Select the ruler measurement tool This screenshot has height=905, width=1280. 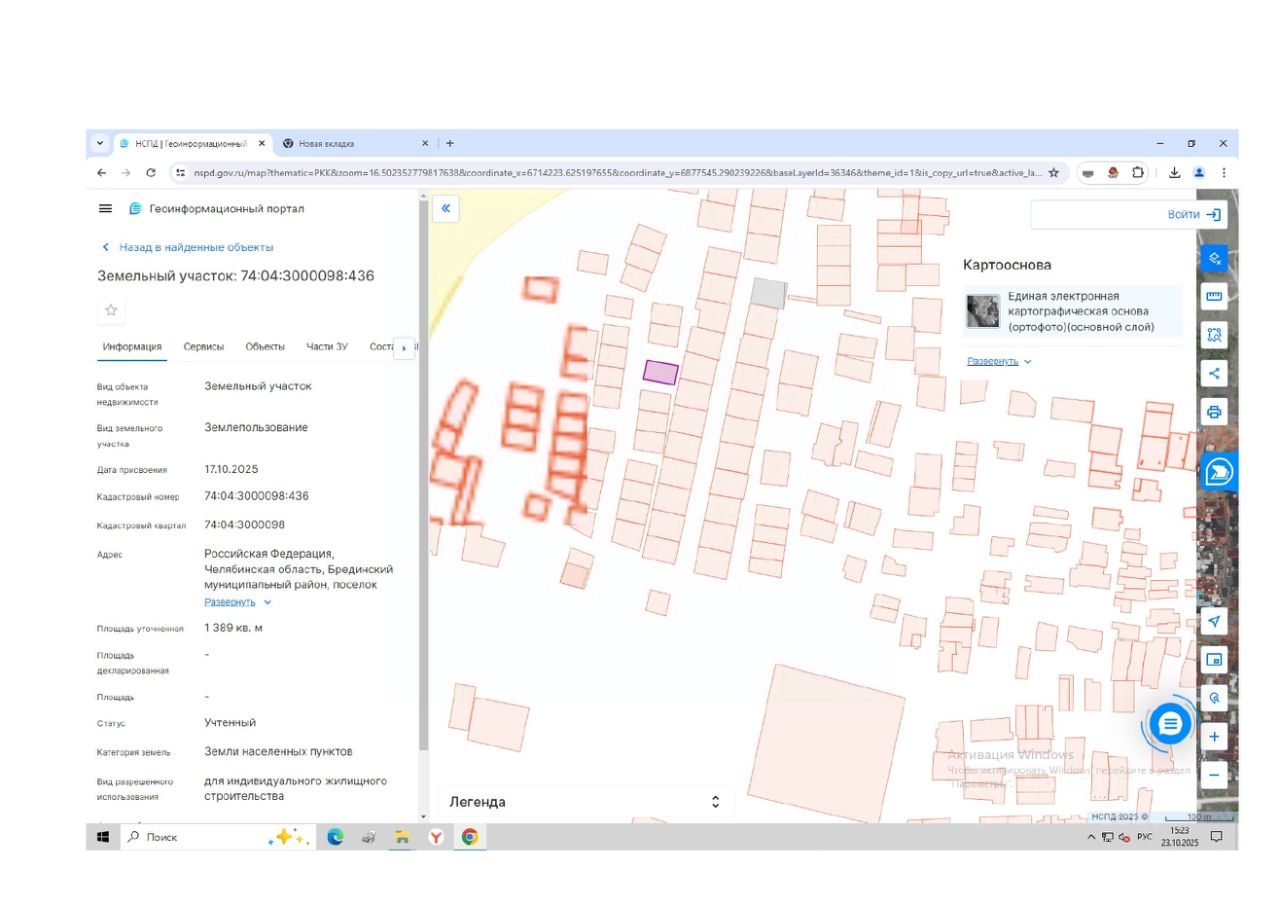point(1214,297)
